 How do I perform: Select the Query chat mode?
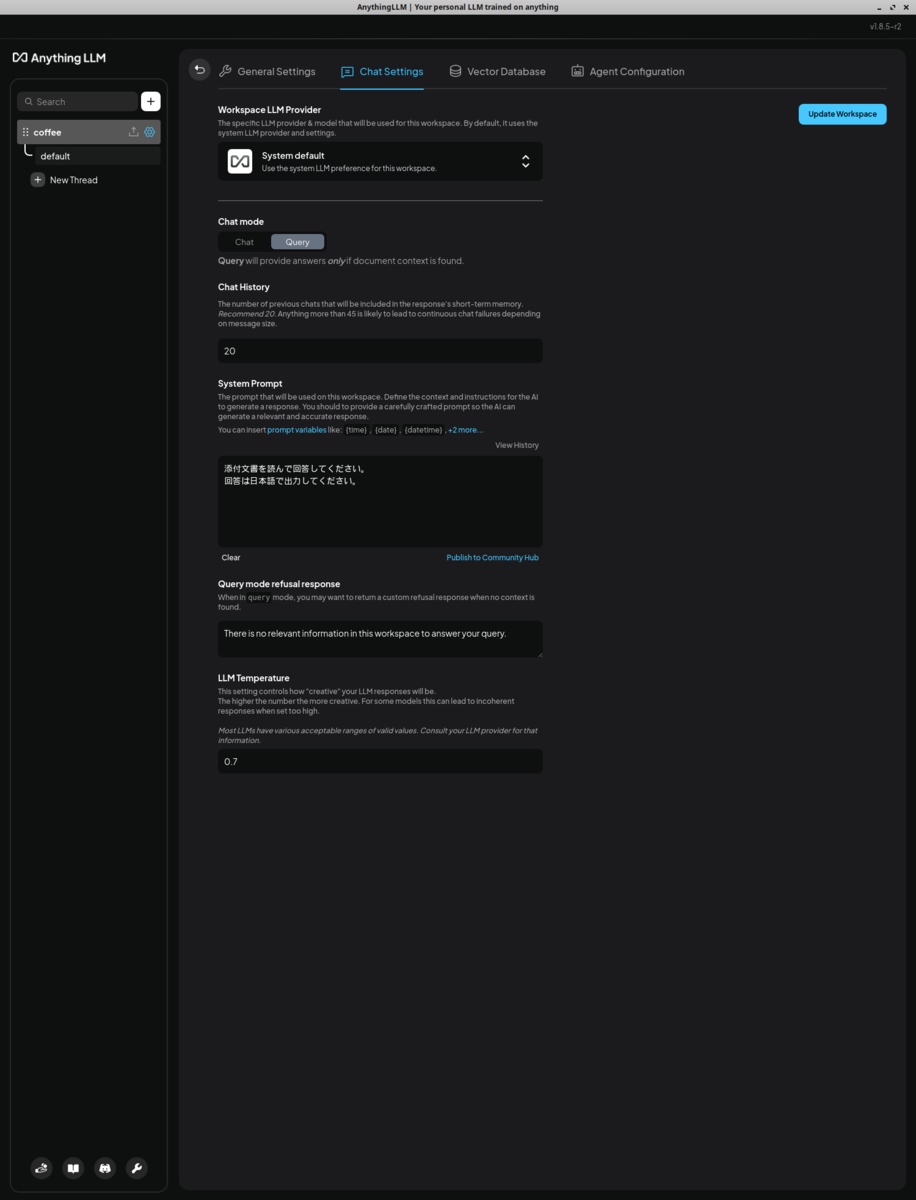297,241
